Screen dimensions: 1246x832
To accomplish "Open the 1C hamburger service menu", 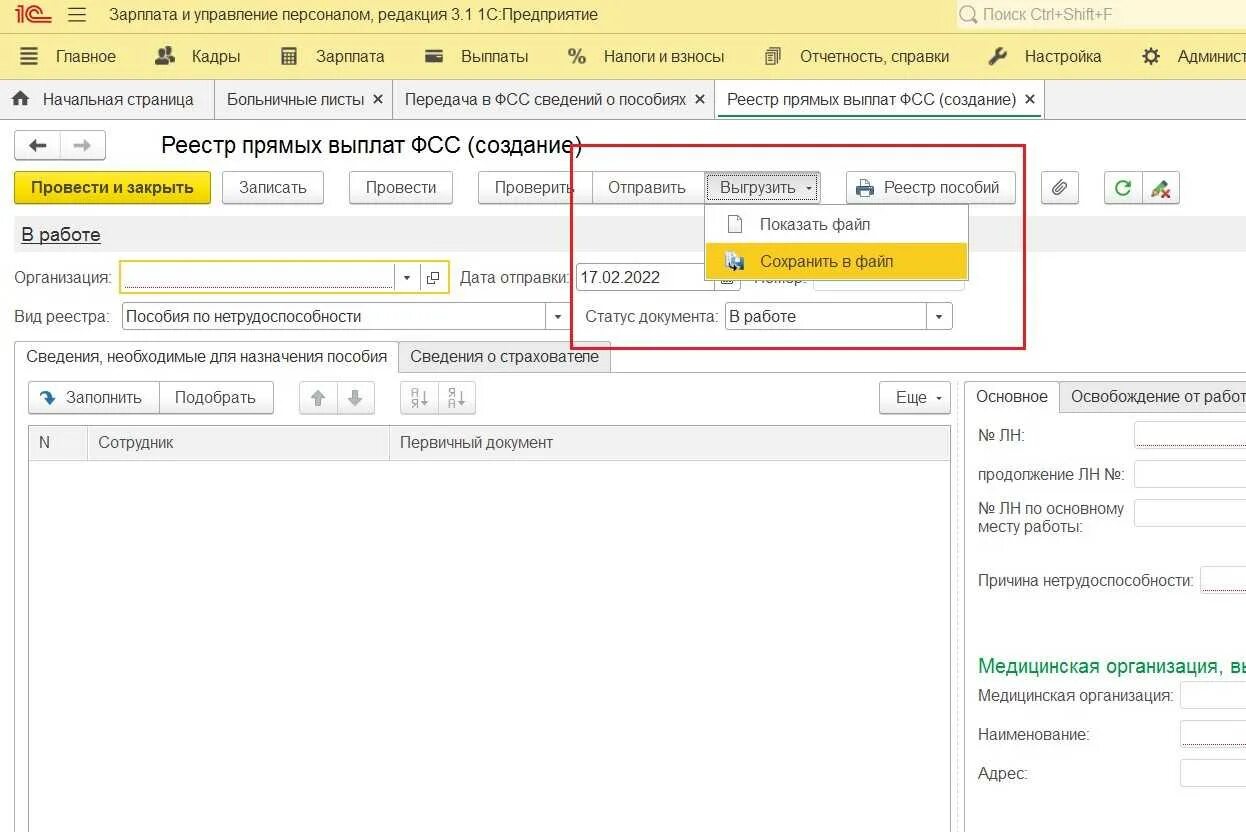I will point(77,15).
